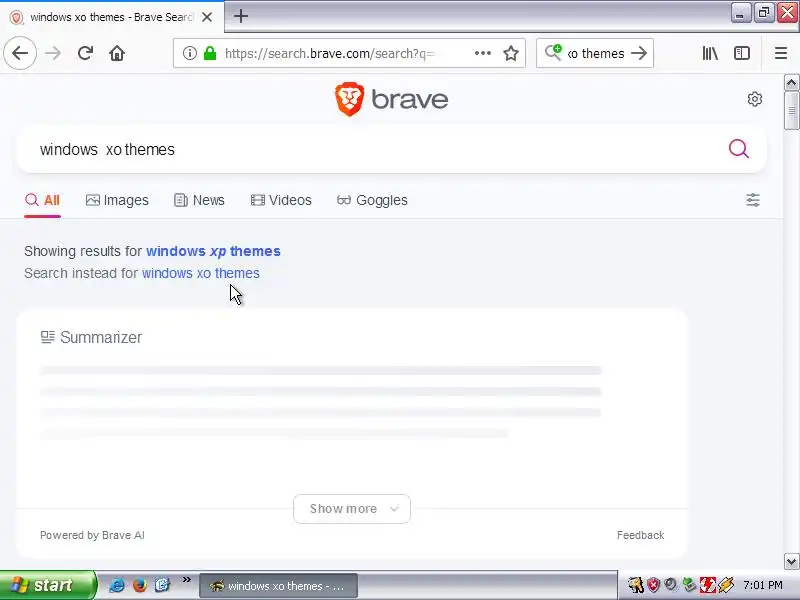Click the system tray clock
Image resolution: width=800 pixels, height=600 pixels.
[x=763, y=585]
